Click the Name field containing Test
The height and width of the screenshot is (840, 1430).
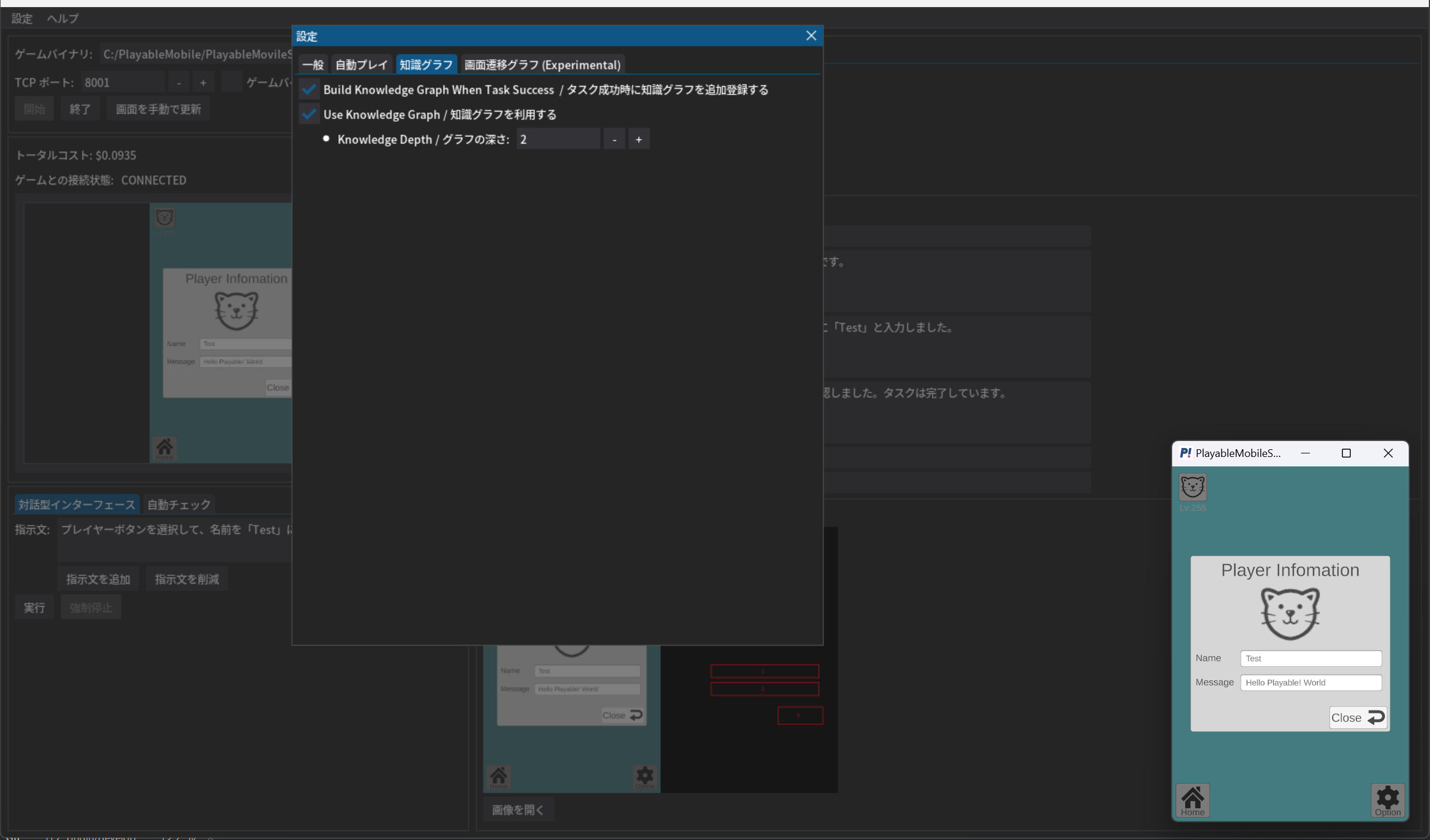click(x=1311, y=659)
